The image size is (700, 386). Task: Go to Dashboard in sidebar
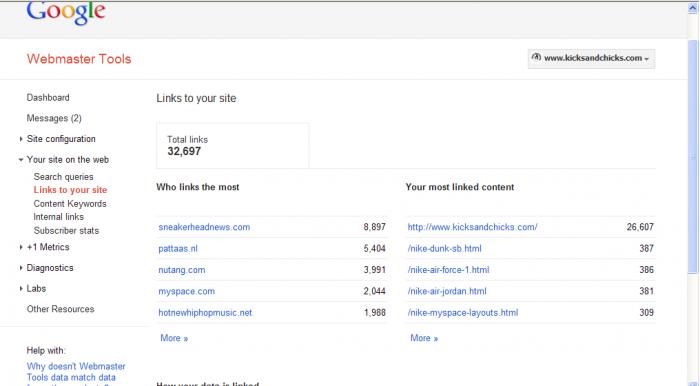(x=48, y=97)
